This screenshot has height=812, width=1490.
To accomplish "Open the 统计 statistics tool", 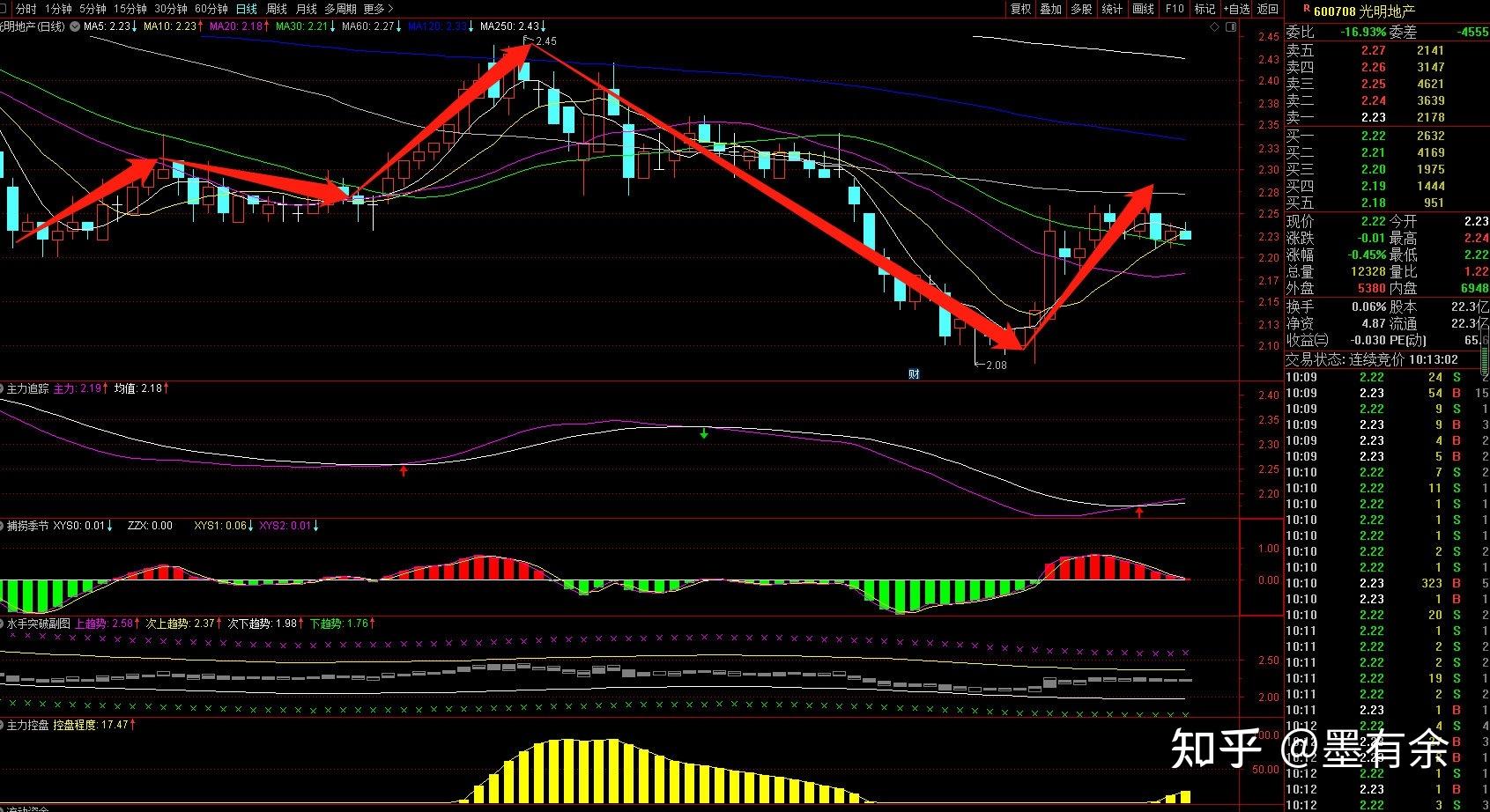I will pyautogui.click(x=1113, y=9).
